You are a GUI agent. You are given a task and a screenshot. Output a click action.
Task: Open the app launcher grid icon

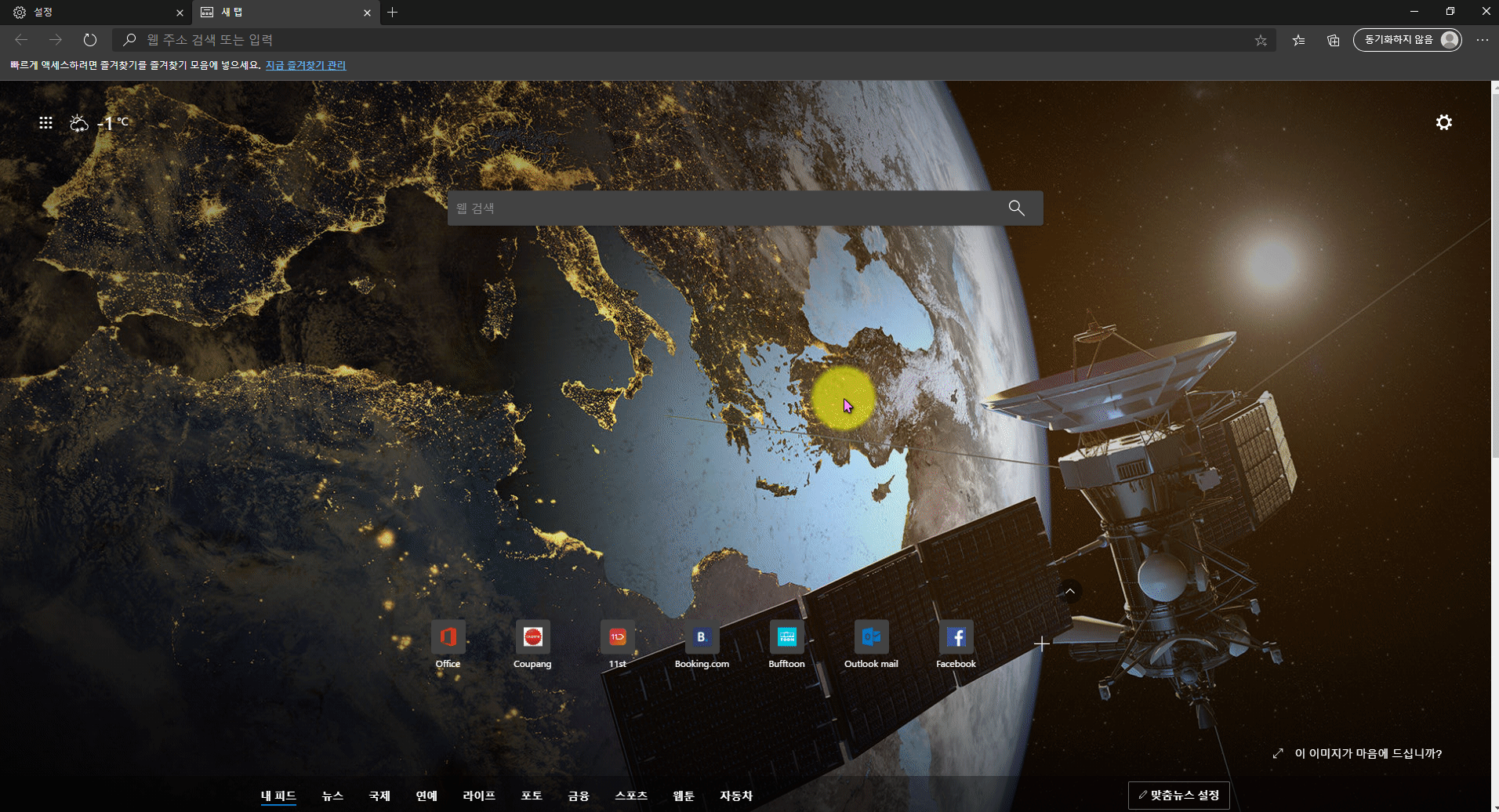(x=45, y=122)
